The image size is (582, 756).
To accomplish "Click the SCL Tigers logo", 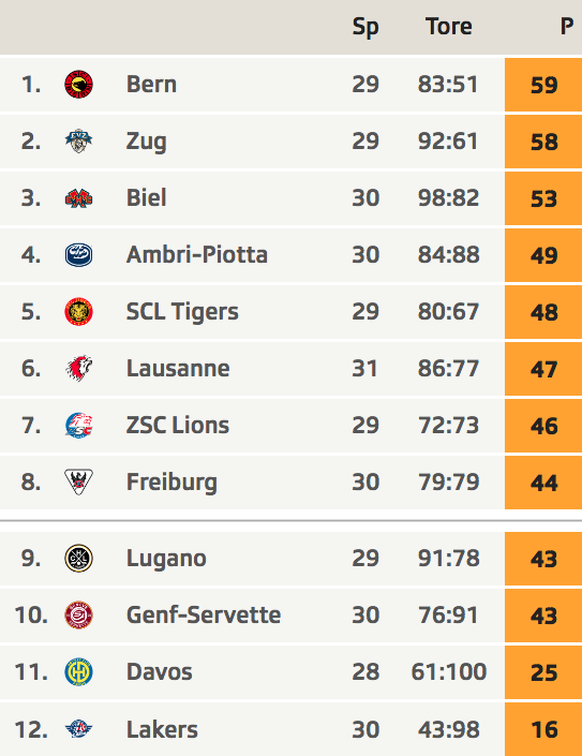I will tap(79, 311).
